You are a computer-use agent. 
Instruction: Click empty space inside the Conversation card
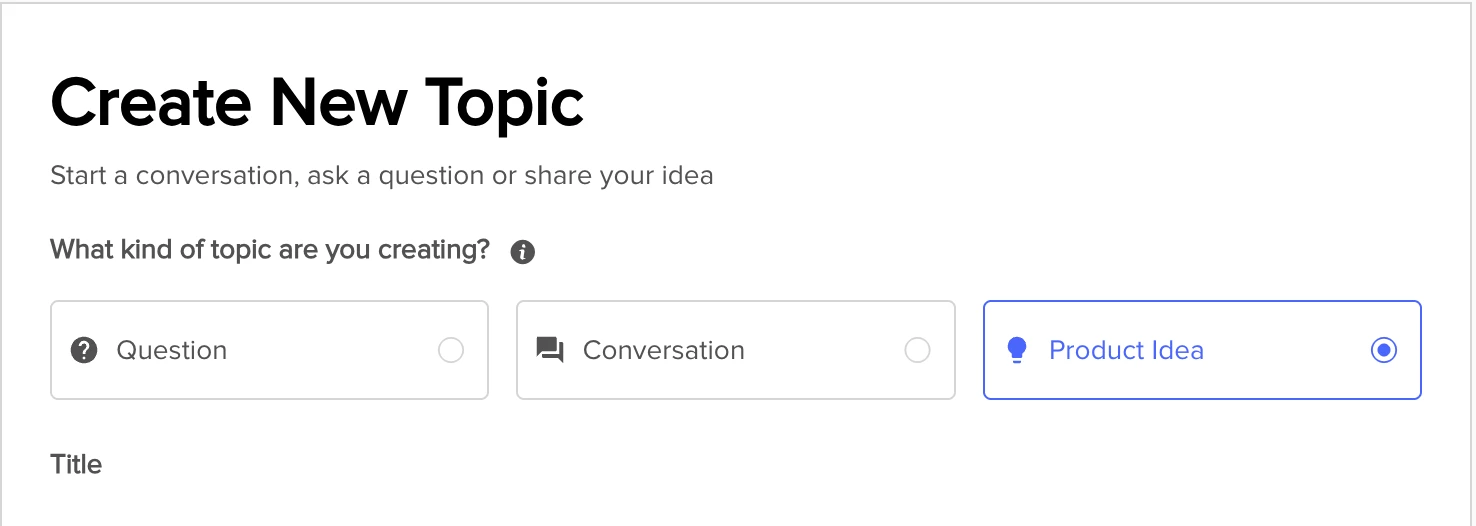point(820,350)
